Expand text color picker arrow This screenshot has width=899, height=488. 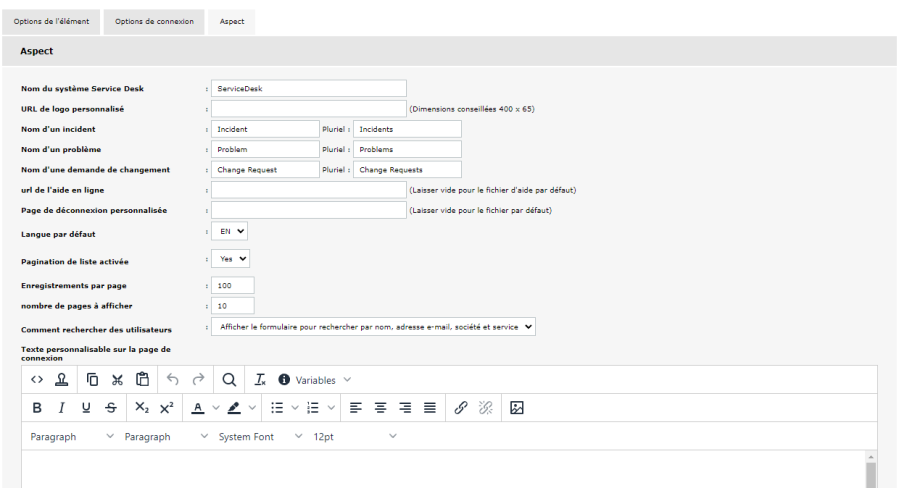[x=216, y=408]
